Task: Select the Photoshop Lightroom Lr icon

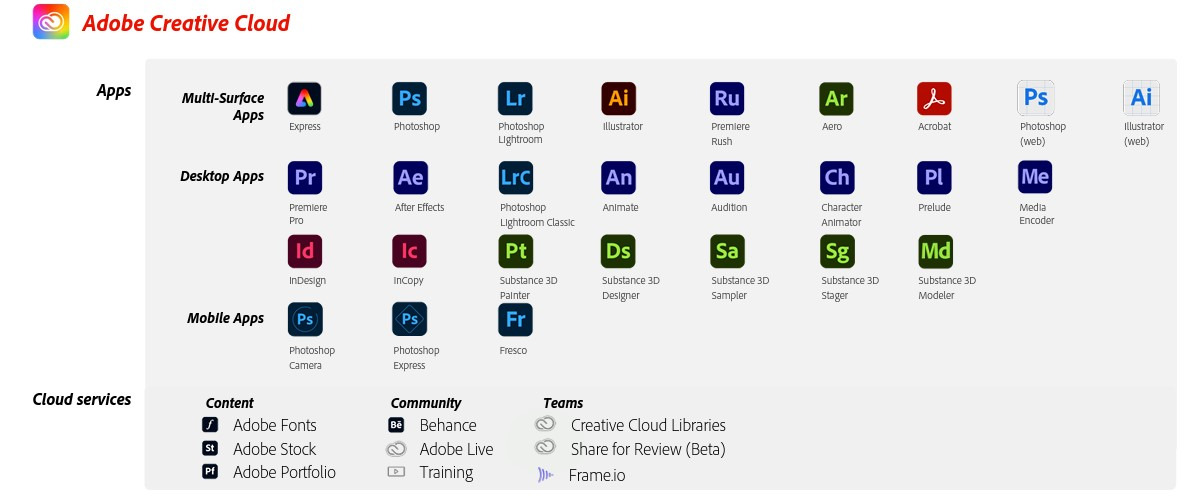Action: pos(515,99)
